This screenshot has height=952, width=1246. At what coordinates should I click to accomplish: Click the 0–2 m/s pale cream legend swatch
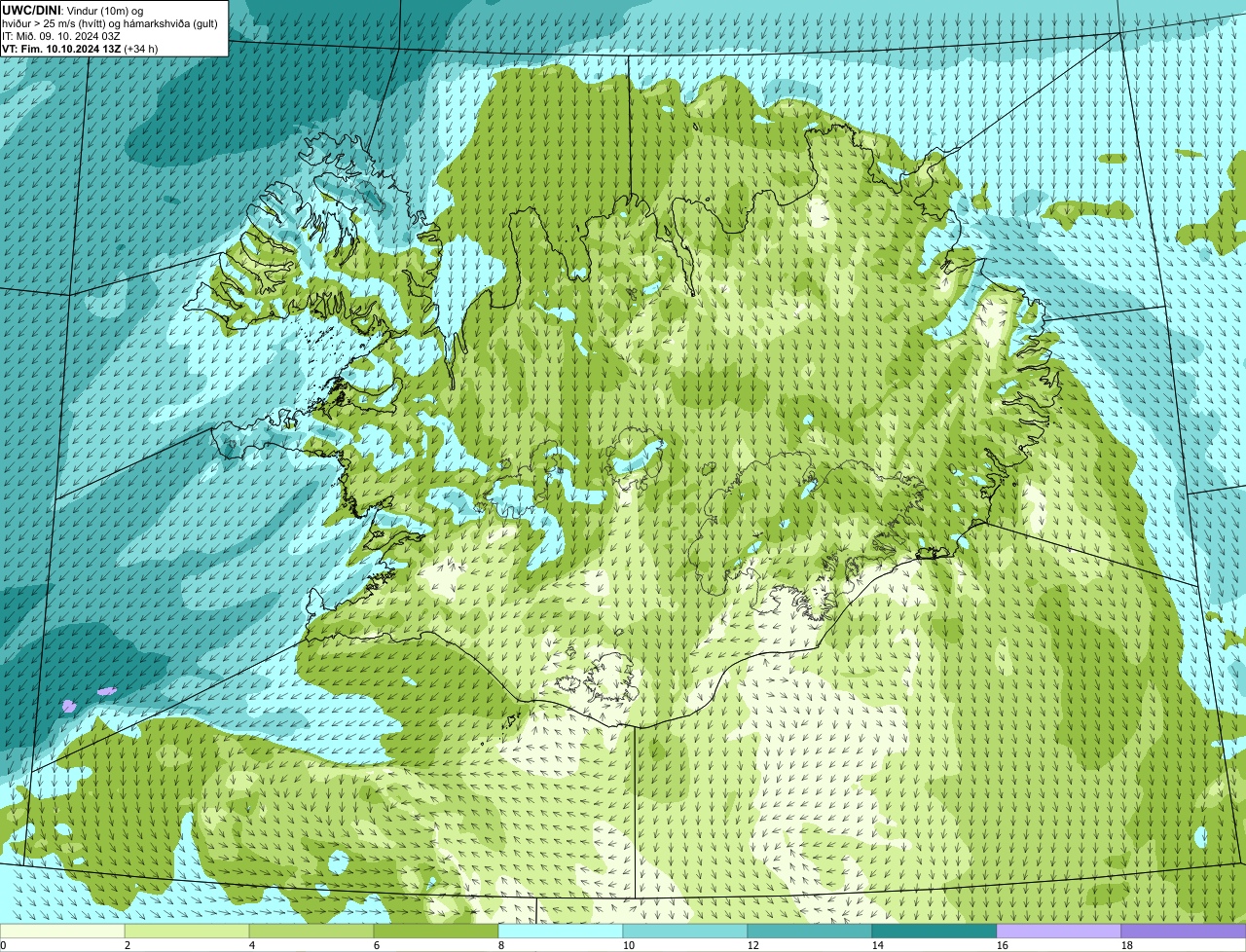(x=62, y=932)
